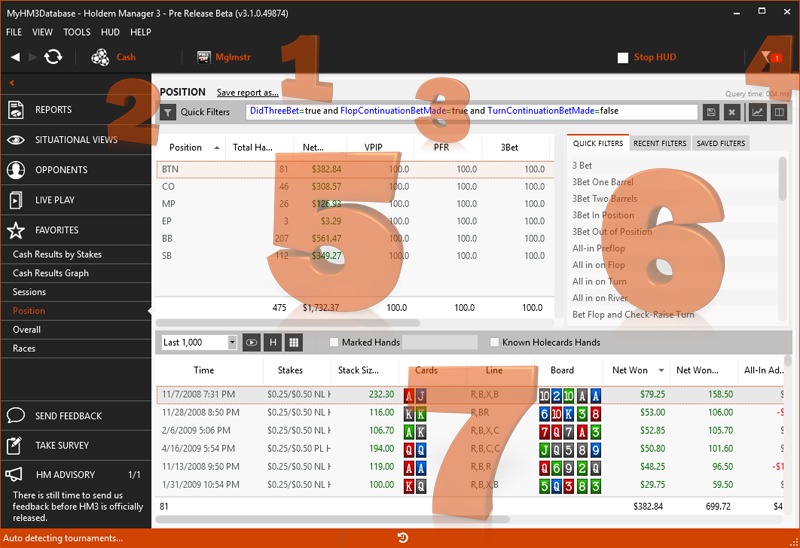Sort by Net Won column header
The height and width of the screenshot is (548, 800).
coord(636,370)
